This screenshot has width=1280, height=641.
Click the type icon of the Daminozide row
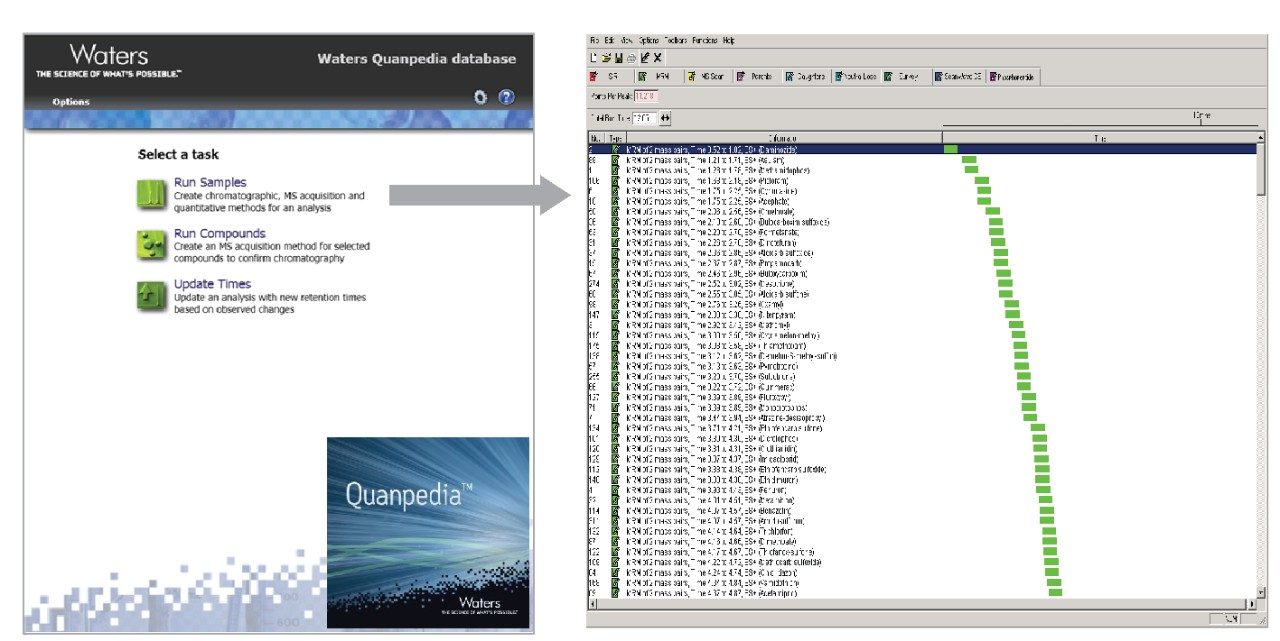(x=616, y=149)
